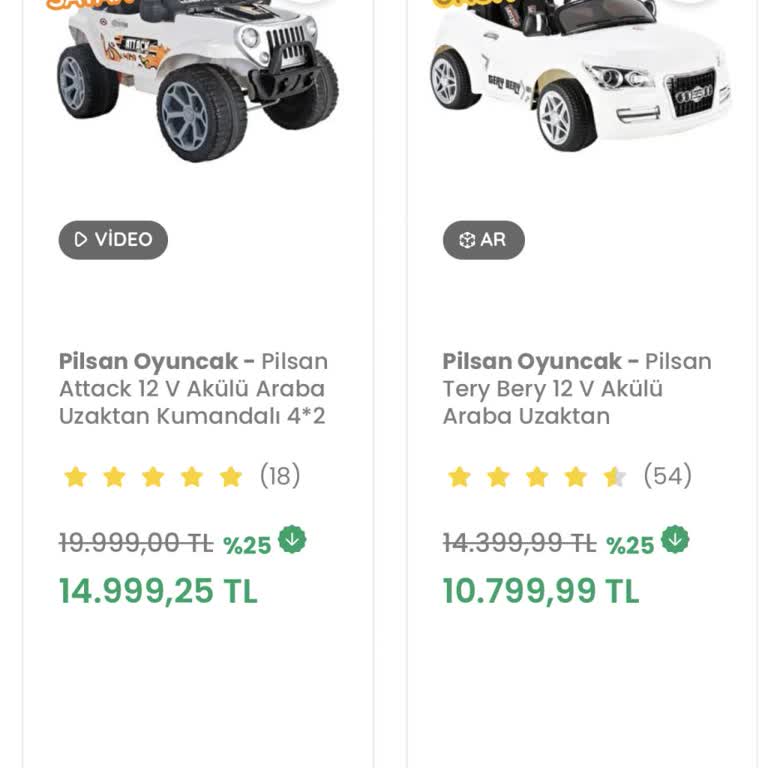Click the fifth star of Pilsan Attack rating
This screenshot has width=768, height=768.
pos(231,477)
